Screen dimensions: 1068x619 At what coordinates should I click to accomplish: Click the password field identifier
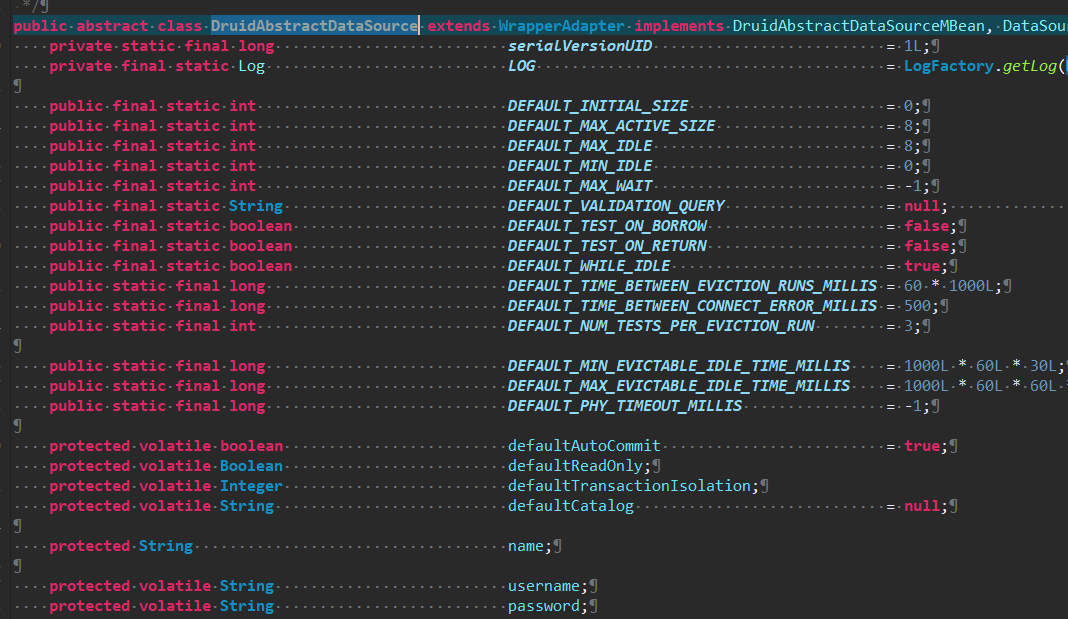[544, 606]
